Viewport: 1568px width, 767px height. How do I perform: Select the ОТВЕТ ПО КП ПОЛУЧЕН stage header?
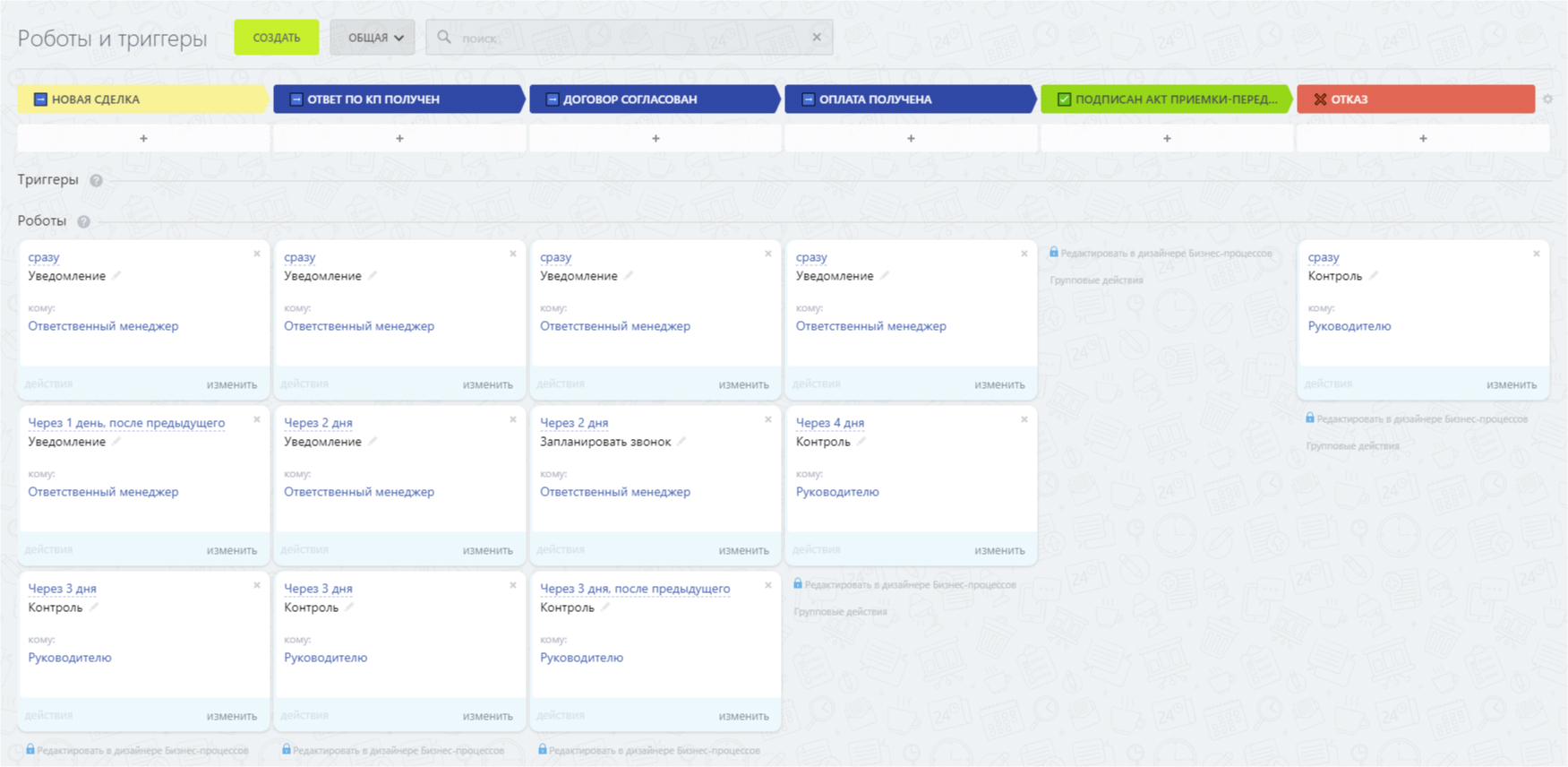point(398,99)
